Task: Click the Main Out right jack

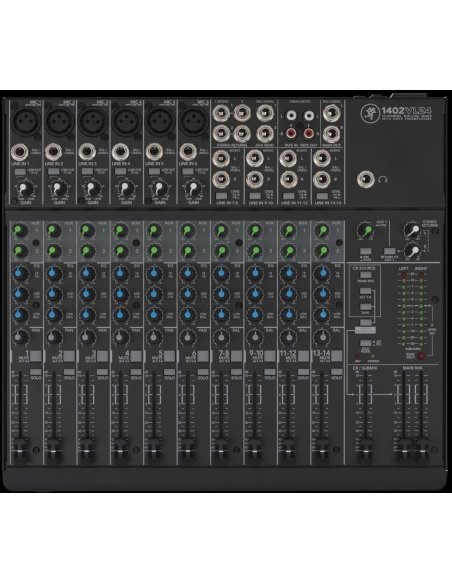Action: (331, 133)
